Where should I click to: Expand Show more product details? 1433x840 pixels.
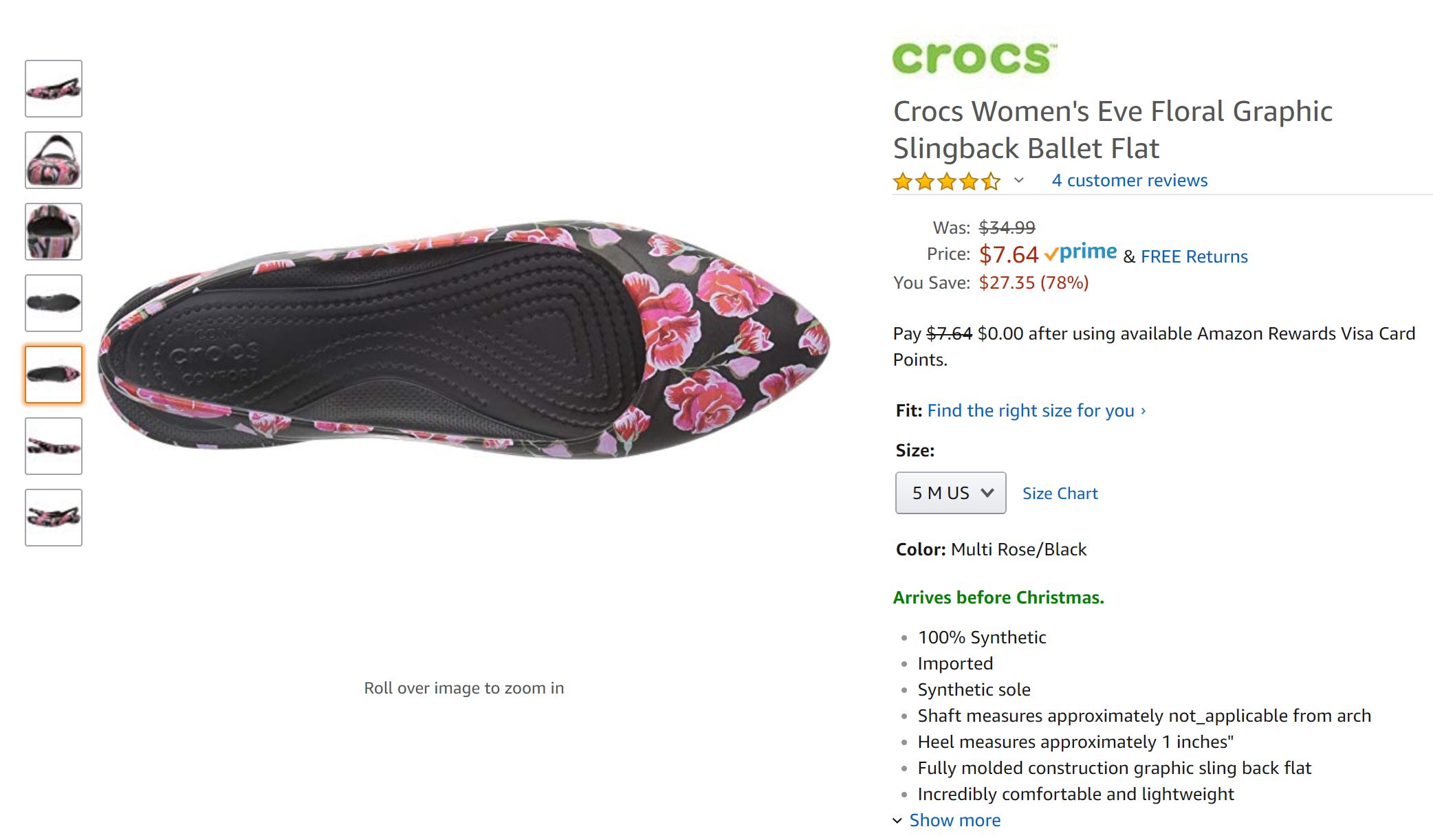tap(954, 820)
